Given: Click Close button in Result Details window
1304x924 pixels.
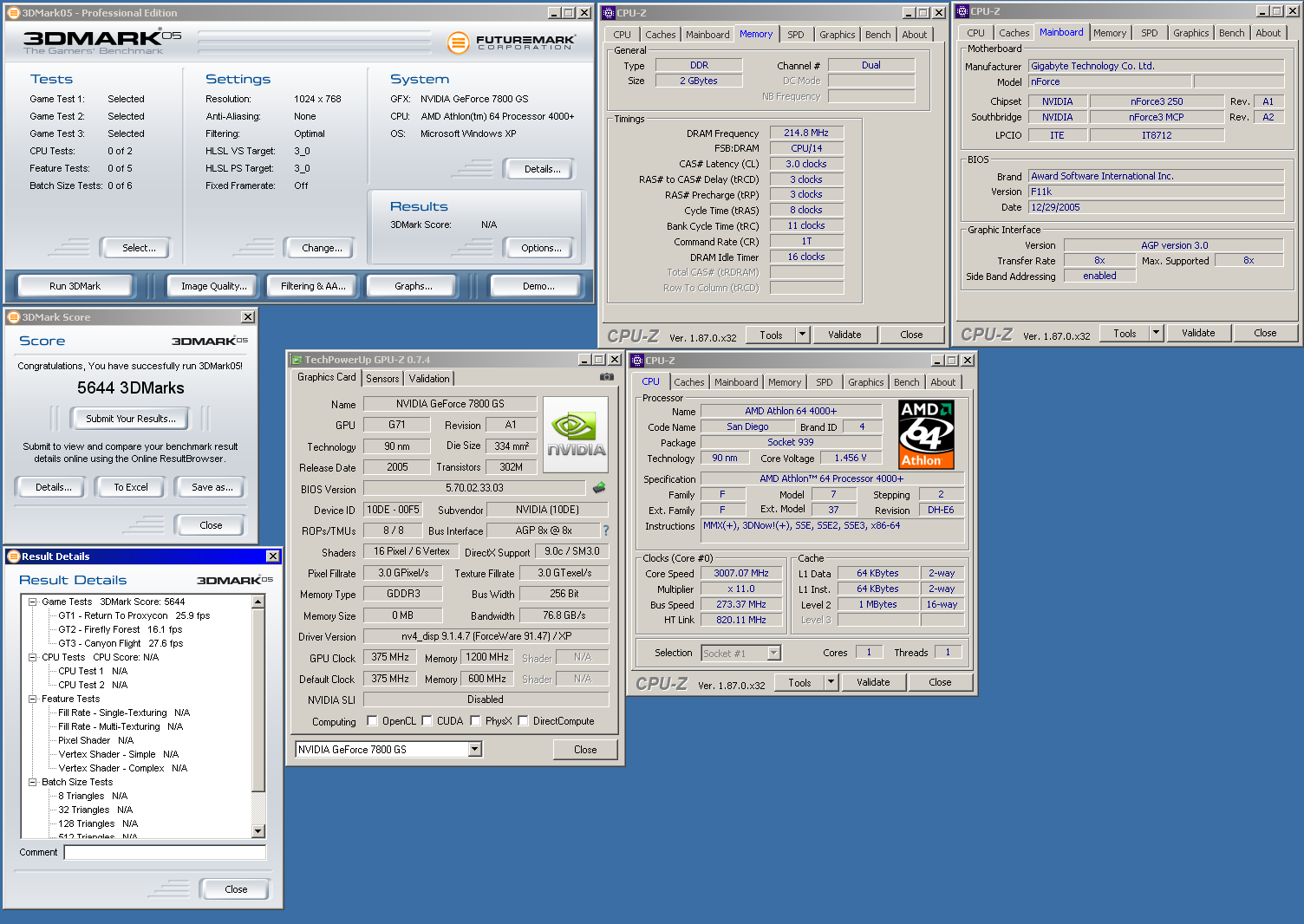Looking at the screenshot, I should tap(236, 889).
